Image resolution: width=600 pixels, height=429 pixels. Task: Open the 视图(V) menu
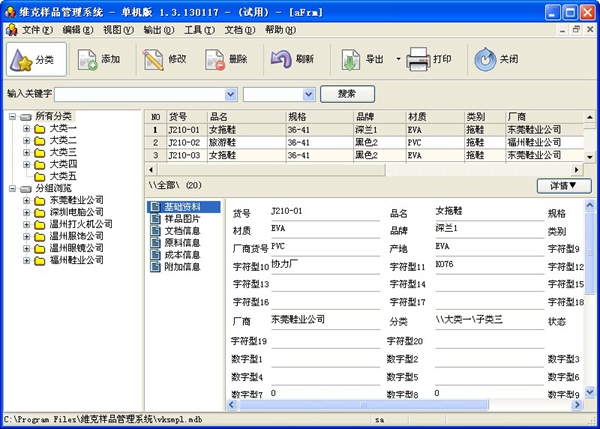click(118, 30)
